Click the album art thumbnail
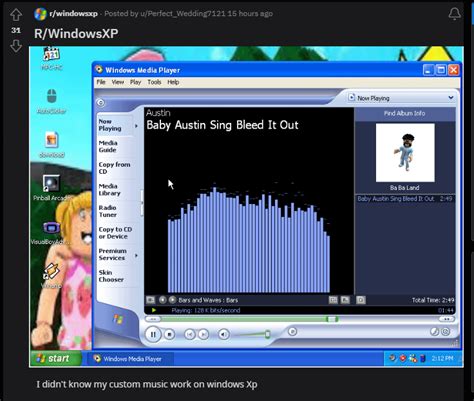Screen dimensions: 474x401 (405, 153)
